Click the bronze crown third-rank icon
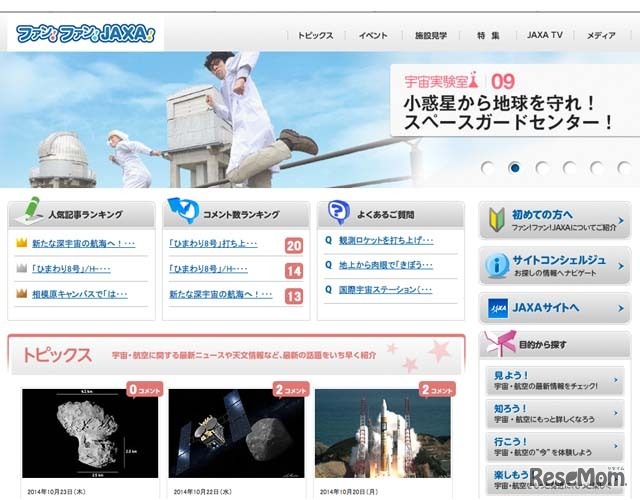640x500 pixels. click(x=21, y=293)
